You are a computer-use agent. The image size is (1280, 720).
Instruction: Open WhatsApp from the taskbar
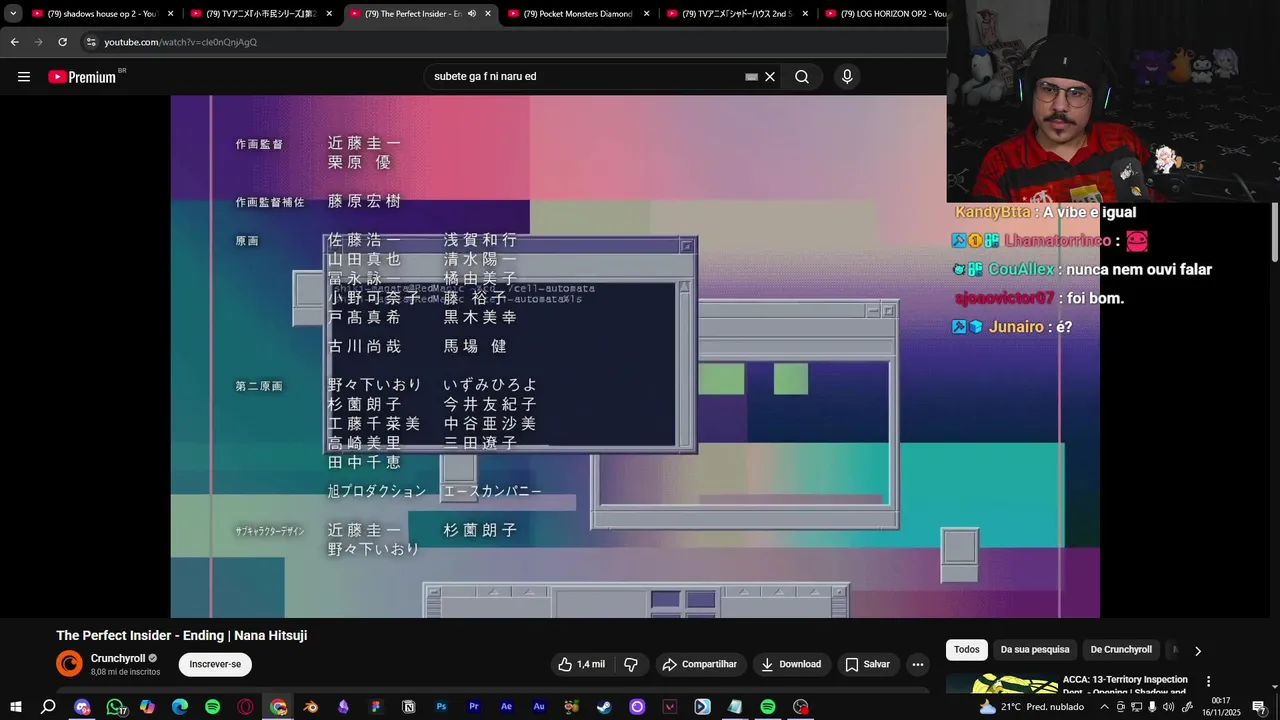[x=115, y=707]
